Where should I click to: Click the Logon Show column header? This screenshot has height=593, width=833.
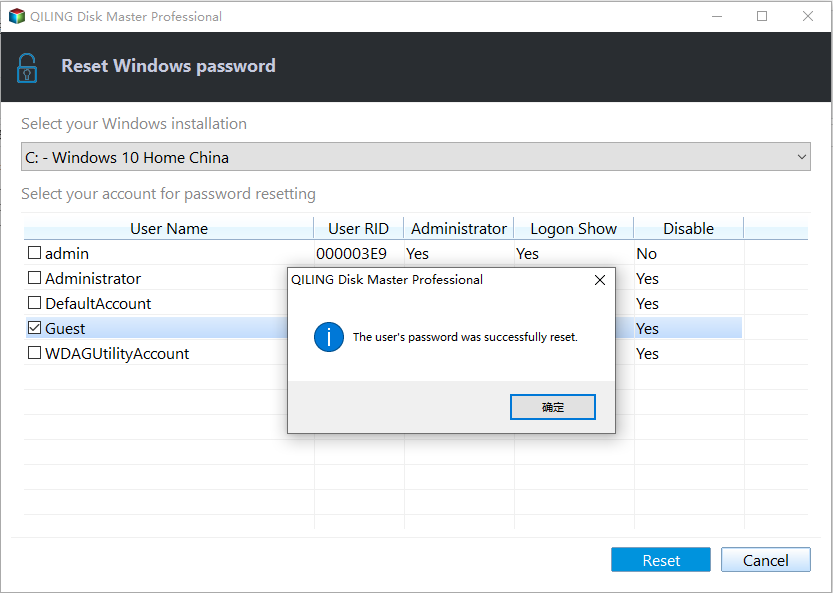pos(574,228)
